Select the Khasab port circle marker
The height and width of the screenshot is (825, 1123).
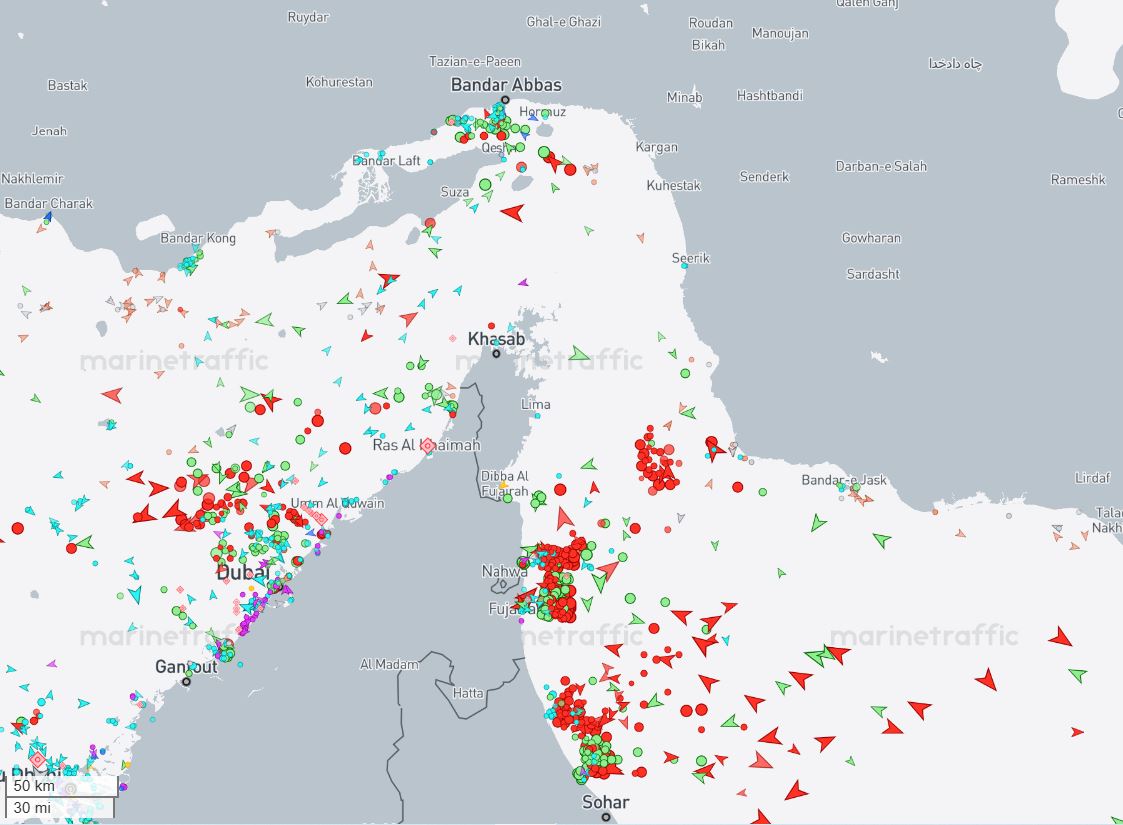pyautogui.click(x=496, y=353)
